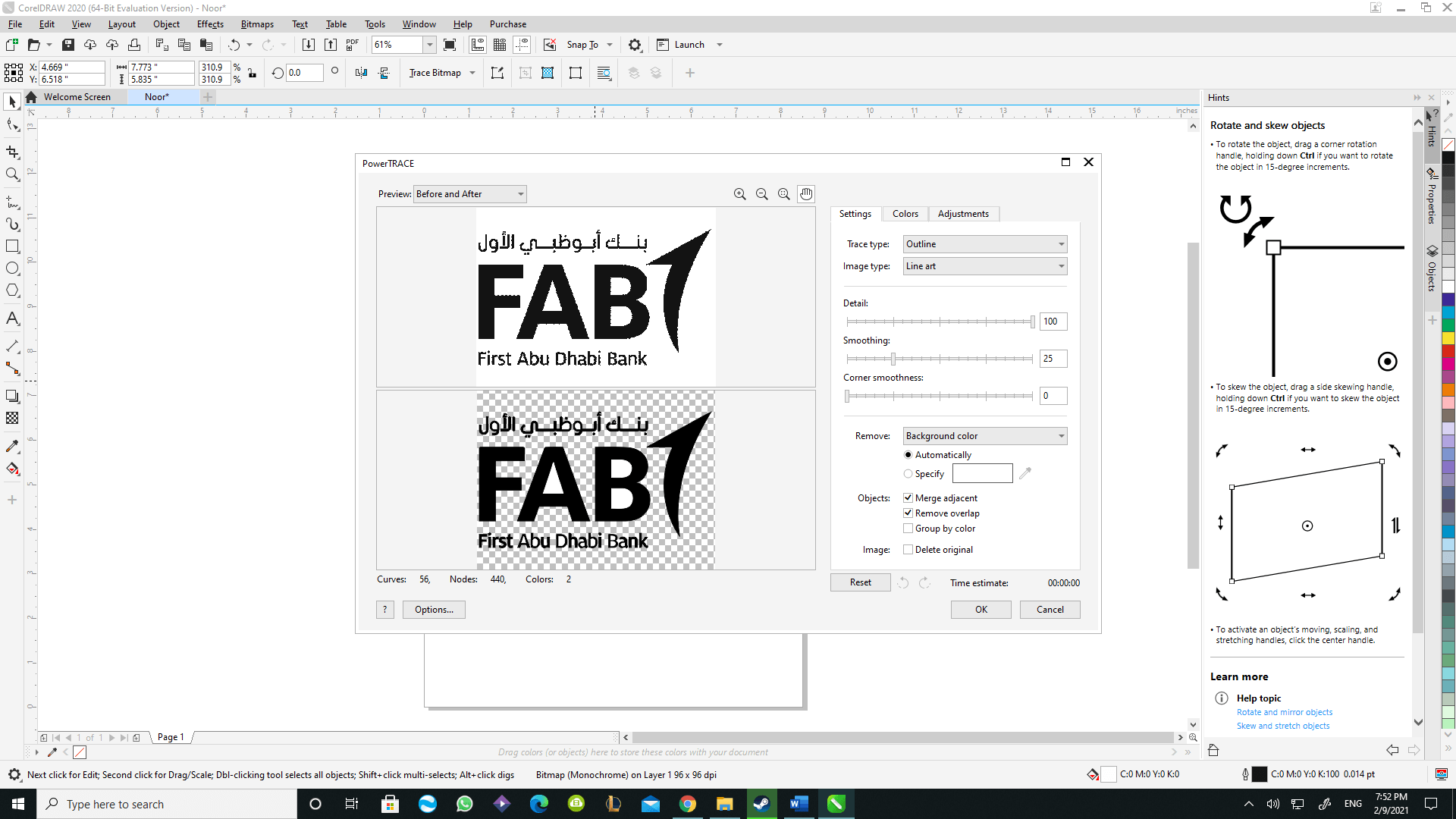Click the Import icon in toolbar

(309, 45)
